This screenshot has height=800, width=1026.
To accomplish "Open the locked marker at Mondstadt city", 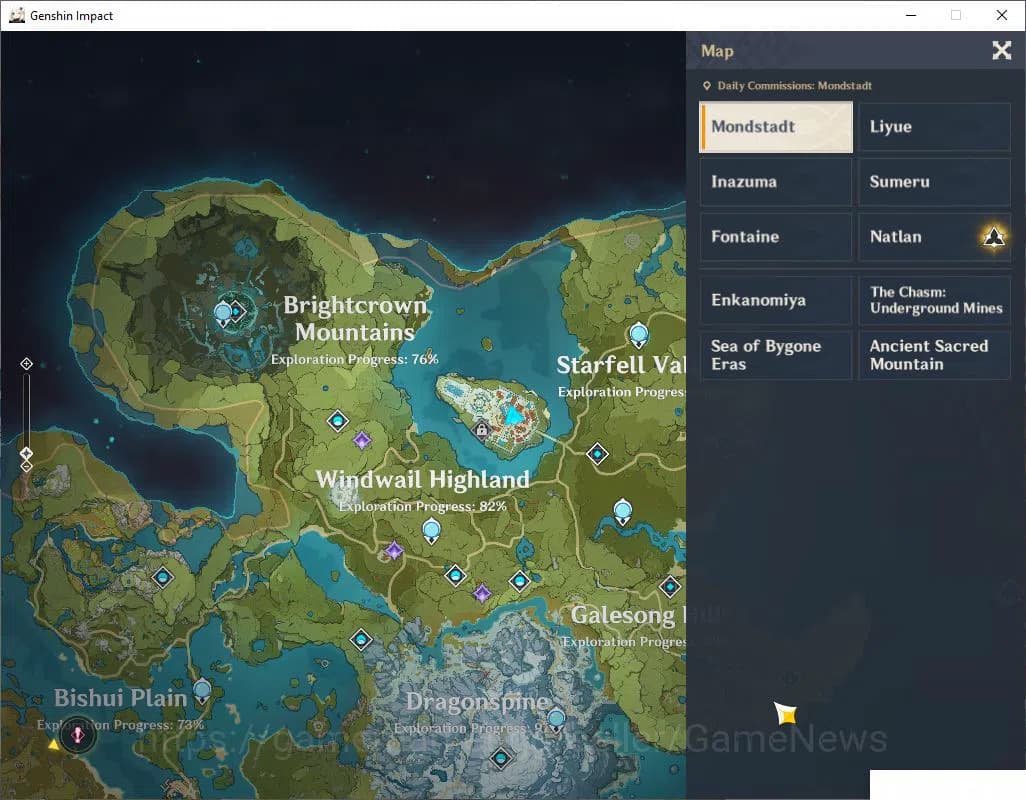I will 482,430.
